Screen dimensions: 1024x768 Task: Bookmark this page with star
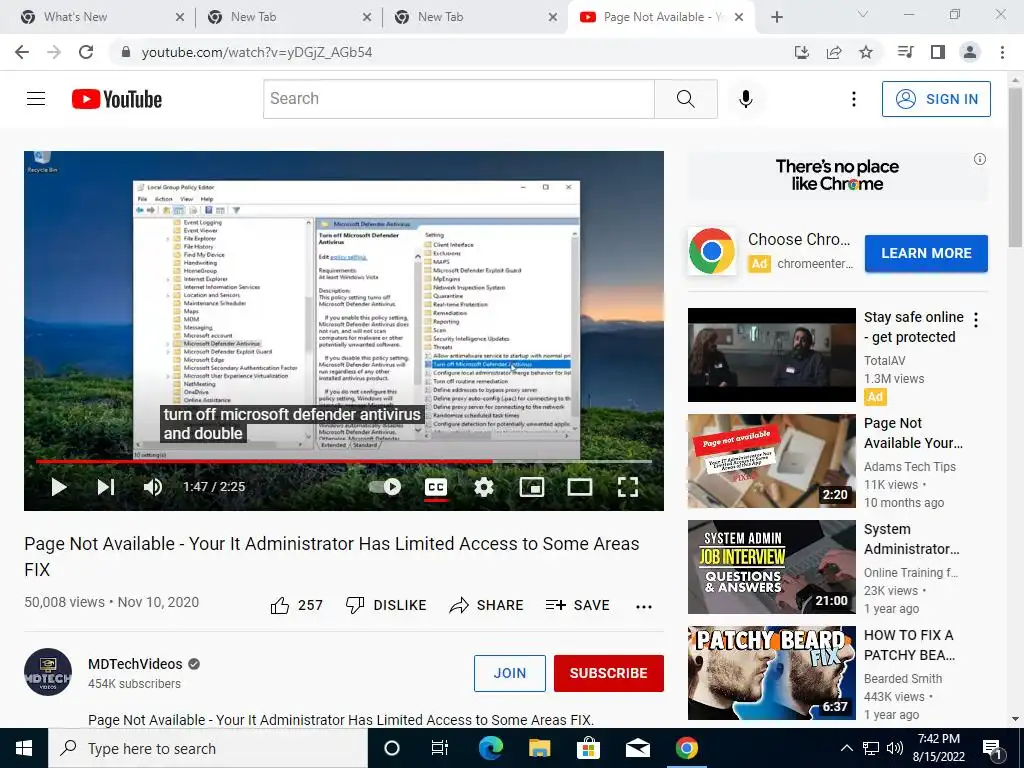[x=866, y=52]
